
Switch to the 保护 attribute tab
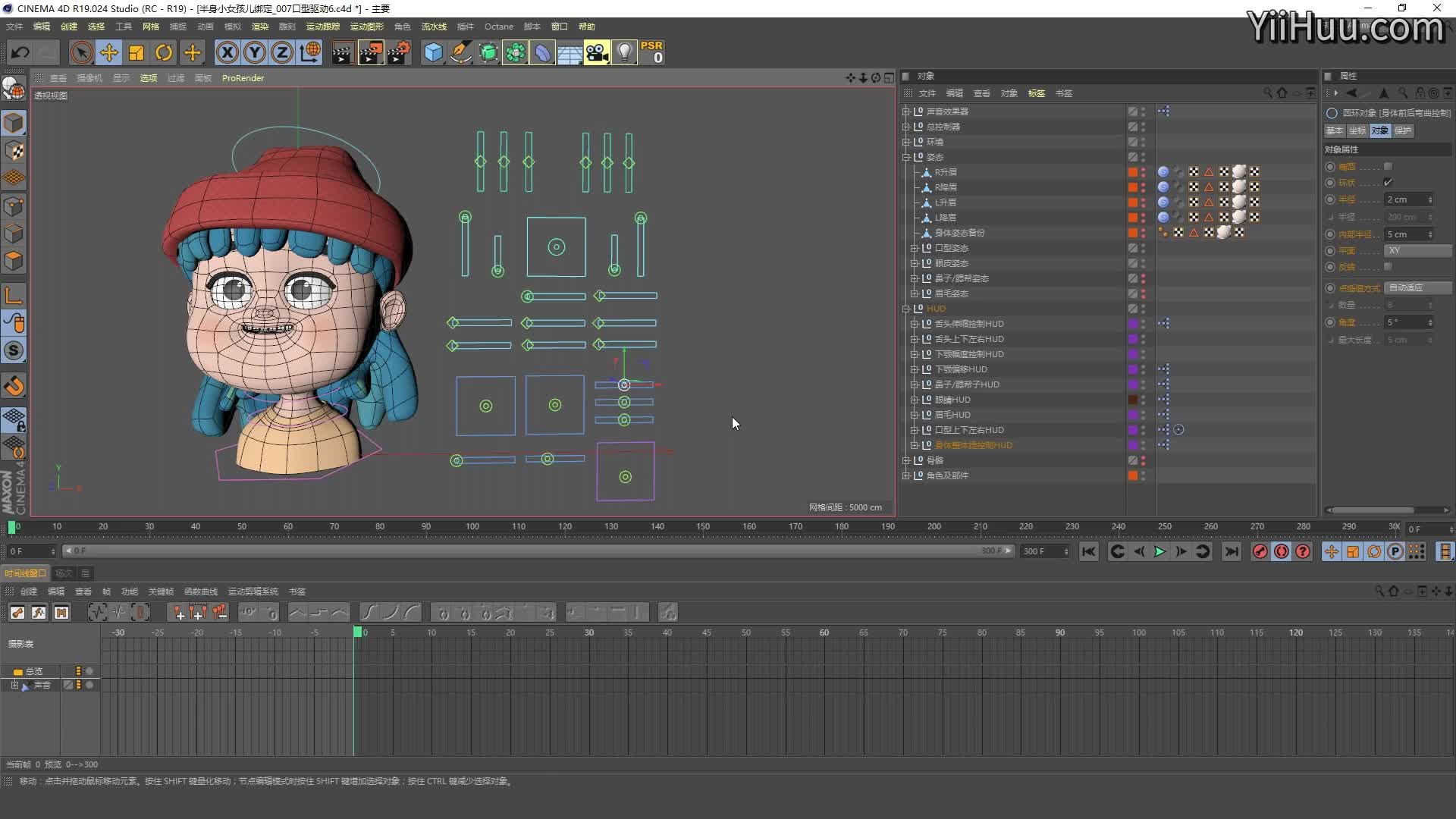1403,130
